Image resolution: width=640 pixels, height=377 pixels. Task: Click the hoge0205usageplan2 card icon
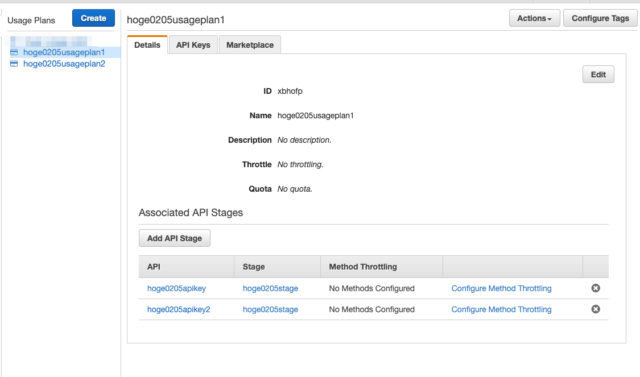click(x=14, y=64)
